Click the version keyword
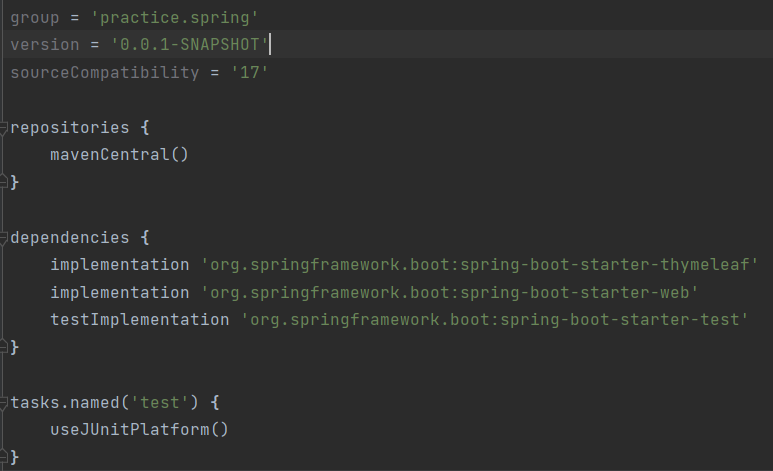The image size is (773, 471). click(45, 45)
